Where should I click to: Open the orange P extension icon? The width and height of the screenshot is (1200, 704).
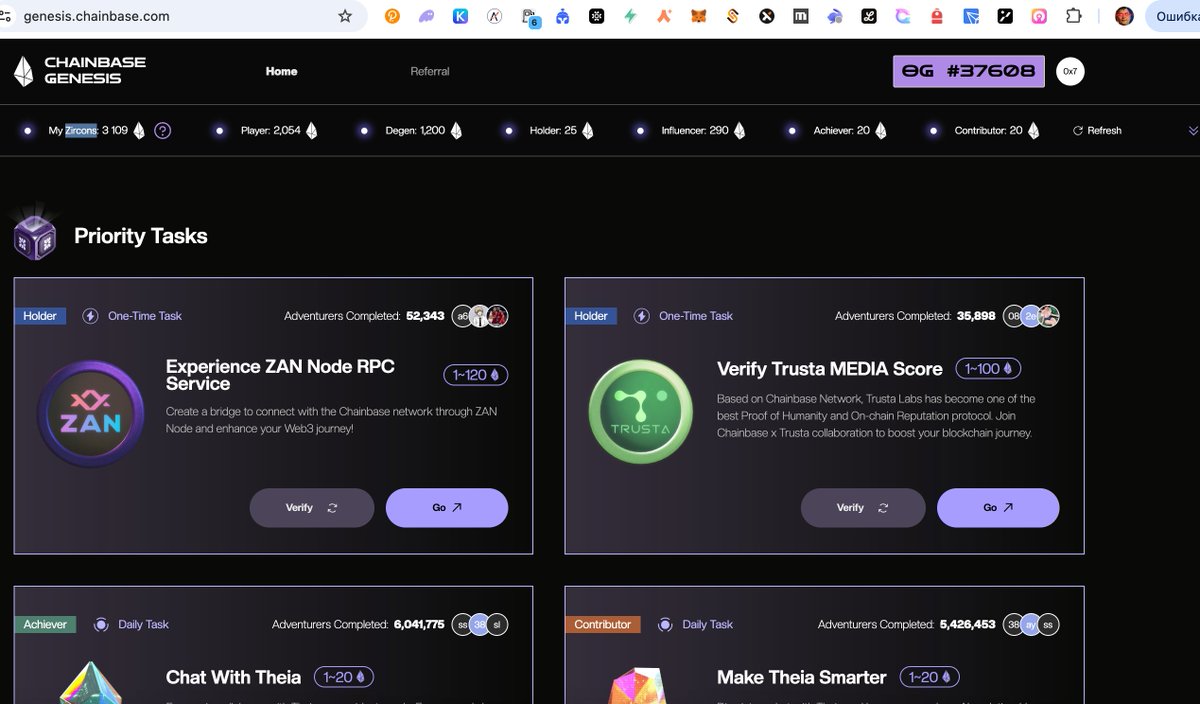[x=393, y=16]
